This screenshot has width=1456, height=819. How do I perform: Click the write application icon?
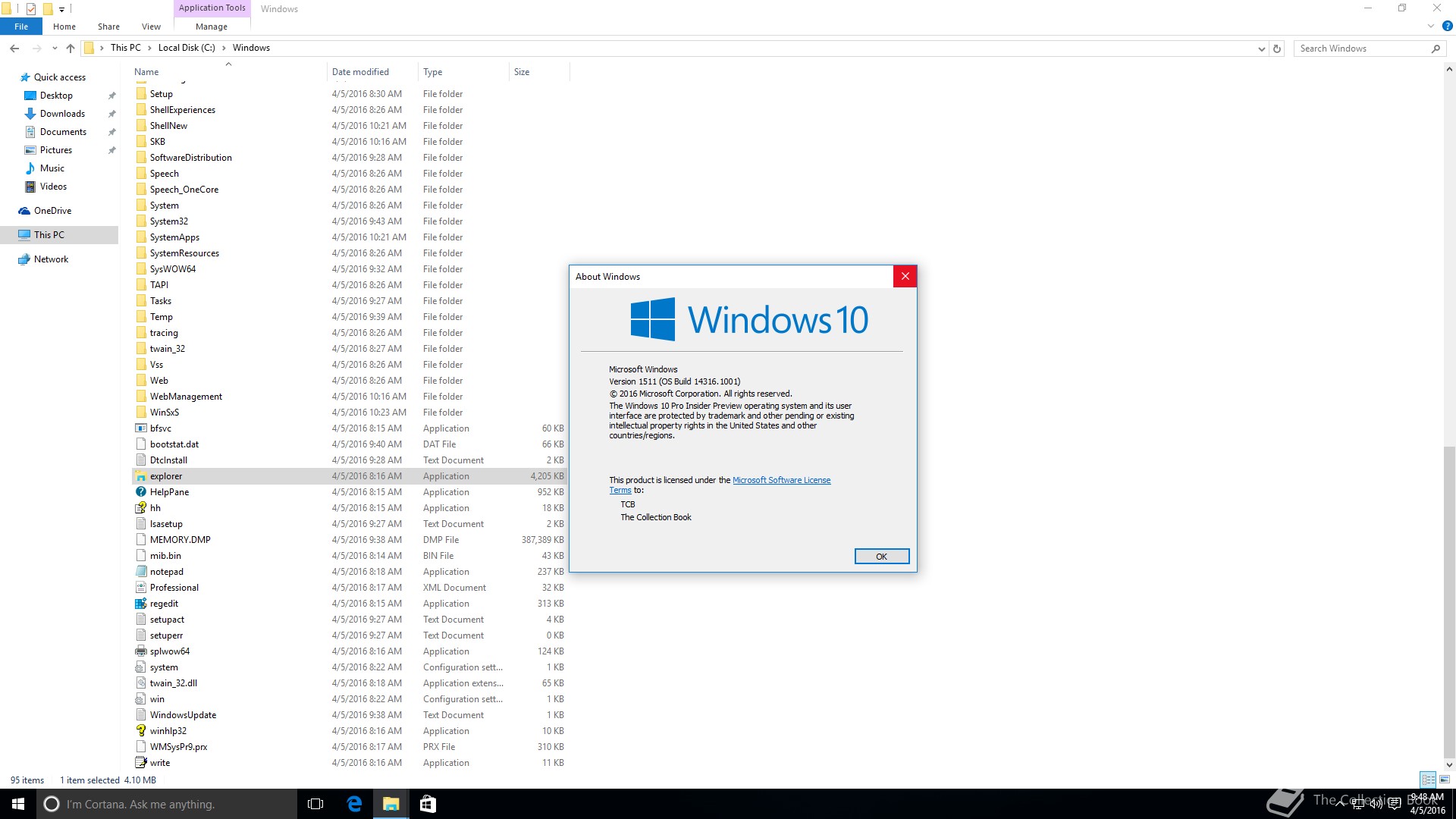141,763
